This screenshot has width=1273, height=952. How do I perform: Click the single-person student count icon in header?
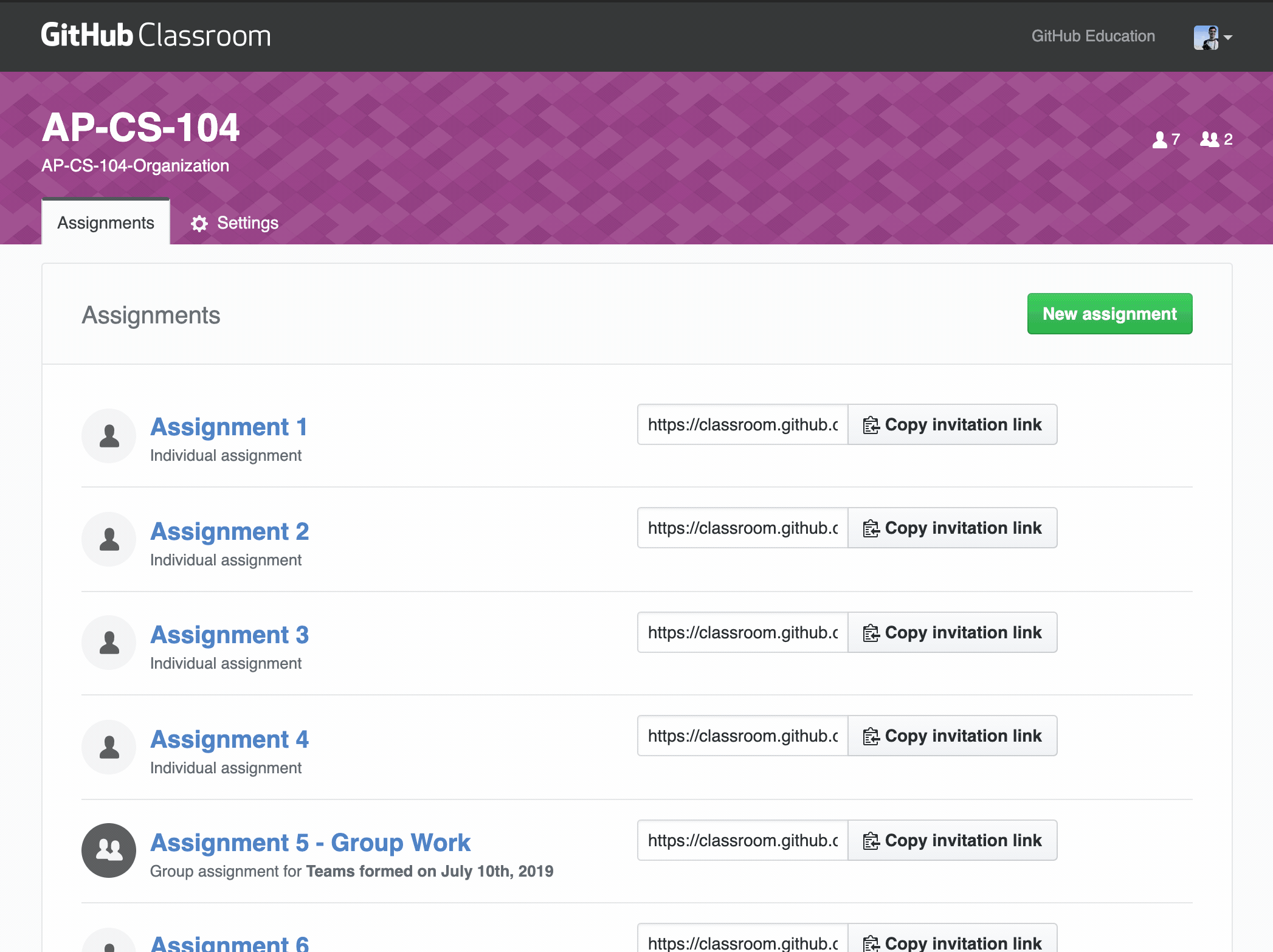point(1161,139)
